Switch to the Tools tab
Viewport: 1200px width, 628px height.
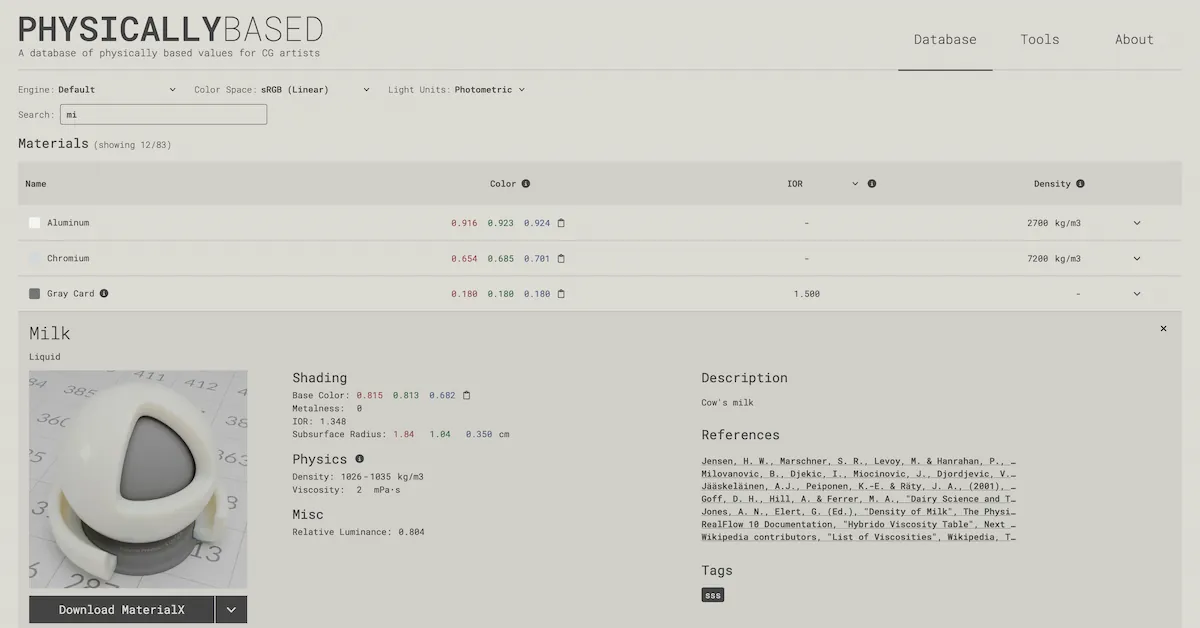1039,39
